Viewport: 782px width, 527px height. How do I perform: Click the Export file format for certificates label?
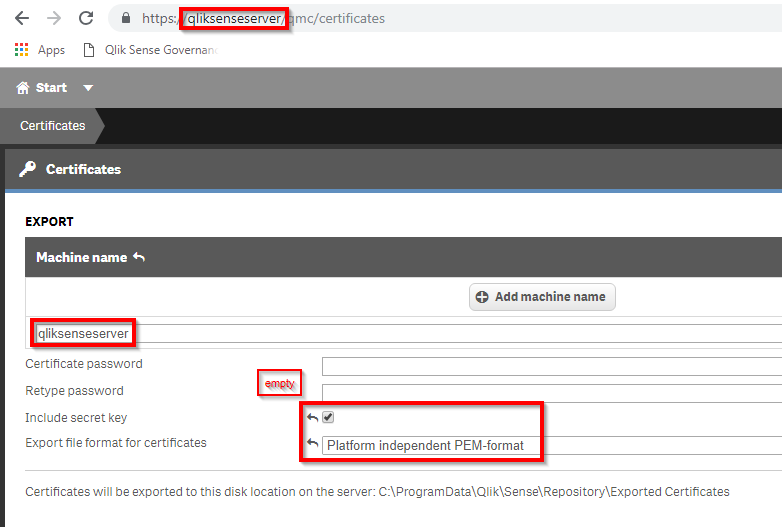116,443
